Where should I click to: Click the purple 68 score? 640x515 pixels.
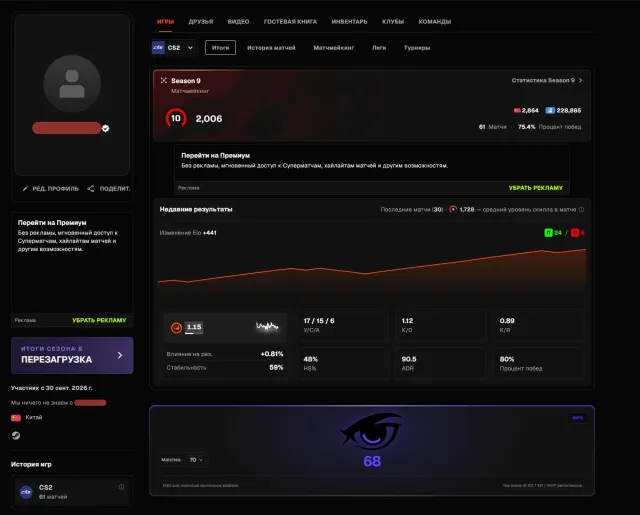[372, 461]
